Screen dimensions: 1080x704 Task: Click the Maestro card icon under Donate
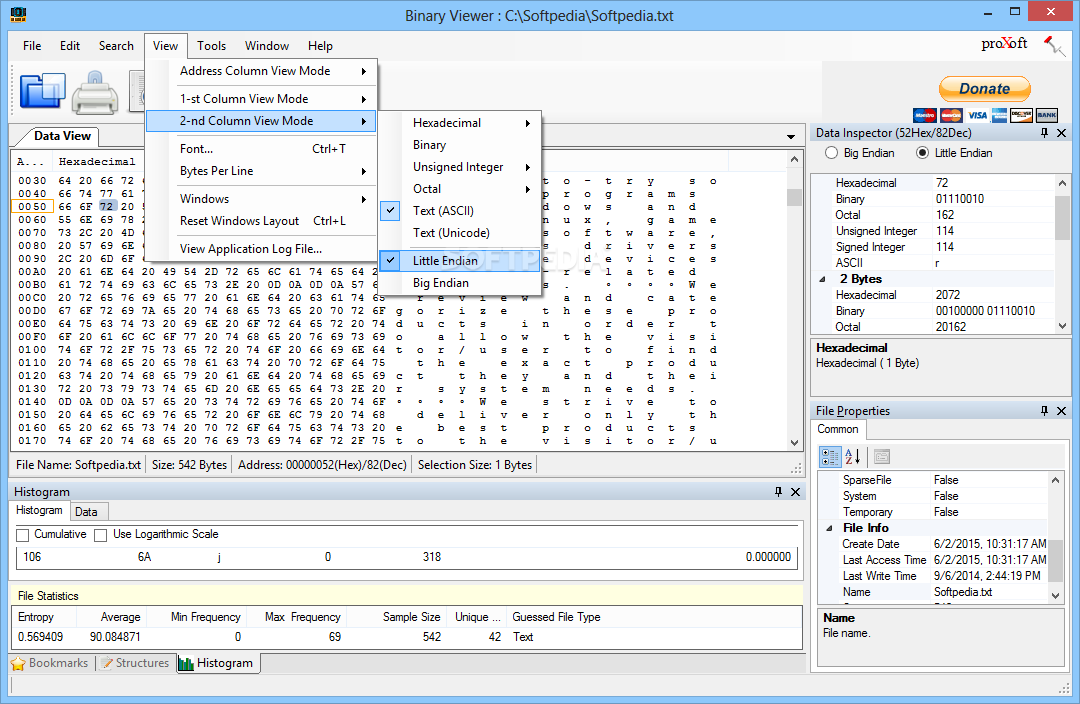(x=924, y=115)
